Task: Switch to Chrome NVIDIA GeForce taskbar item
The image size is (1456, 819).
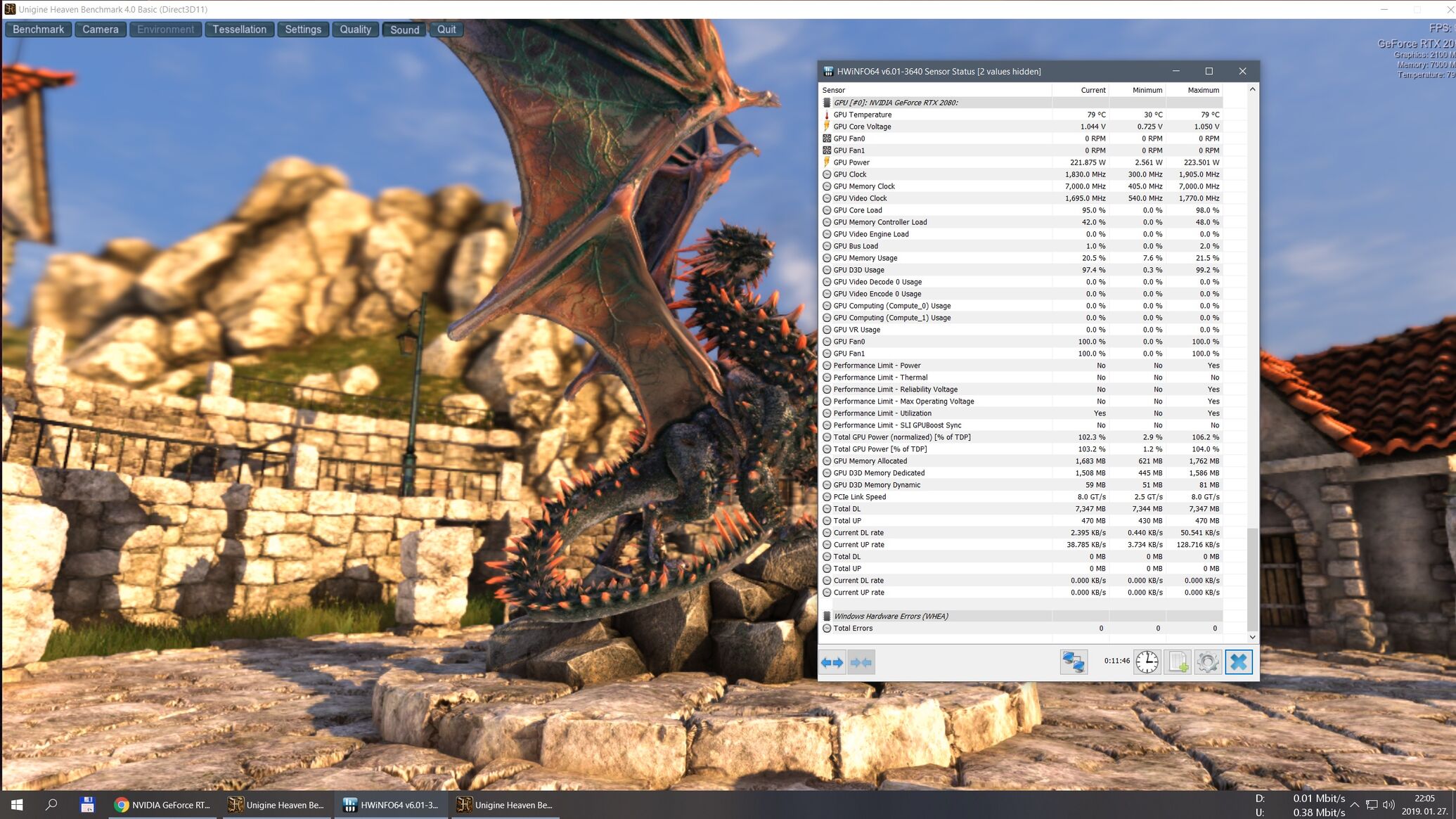Action: click(x=163, y=805)
